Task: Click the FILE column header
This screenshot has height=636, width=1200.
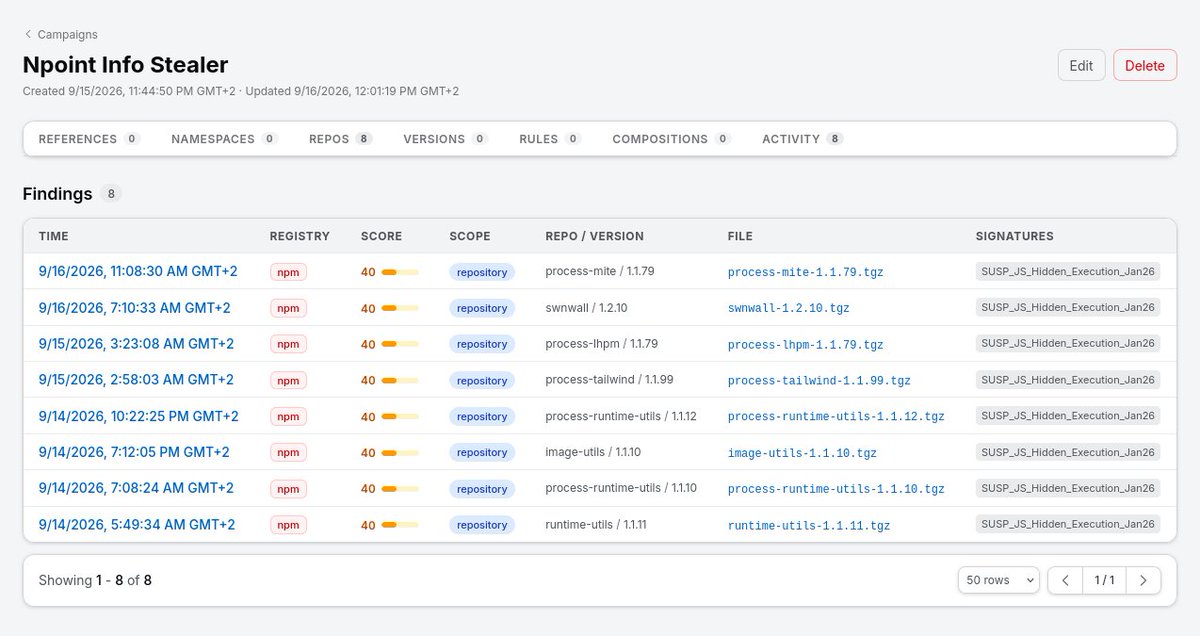Action: tap(740, 236)
